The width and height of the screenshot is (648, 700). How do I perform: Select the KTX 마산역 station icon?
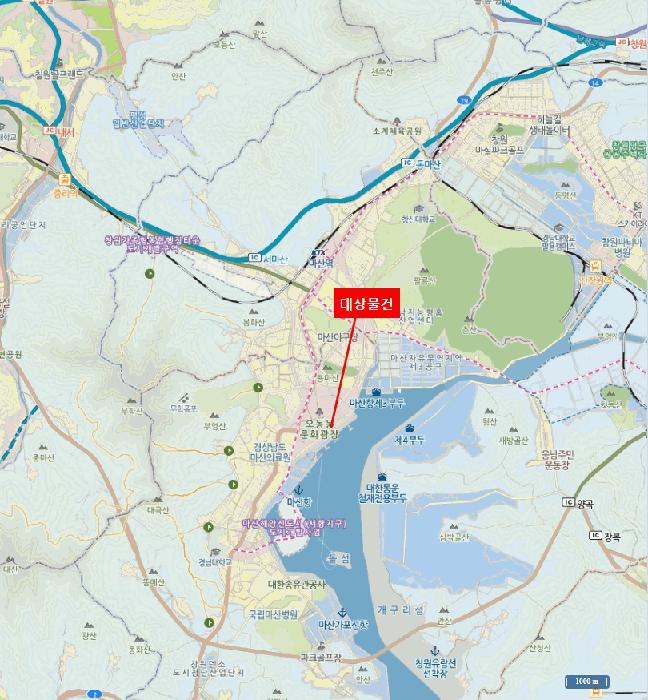click(319, 253)
